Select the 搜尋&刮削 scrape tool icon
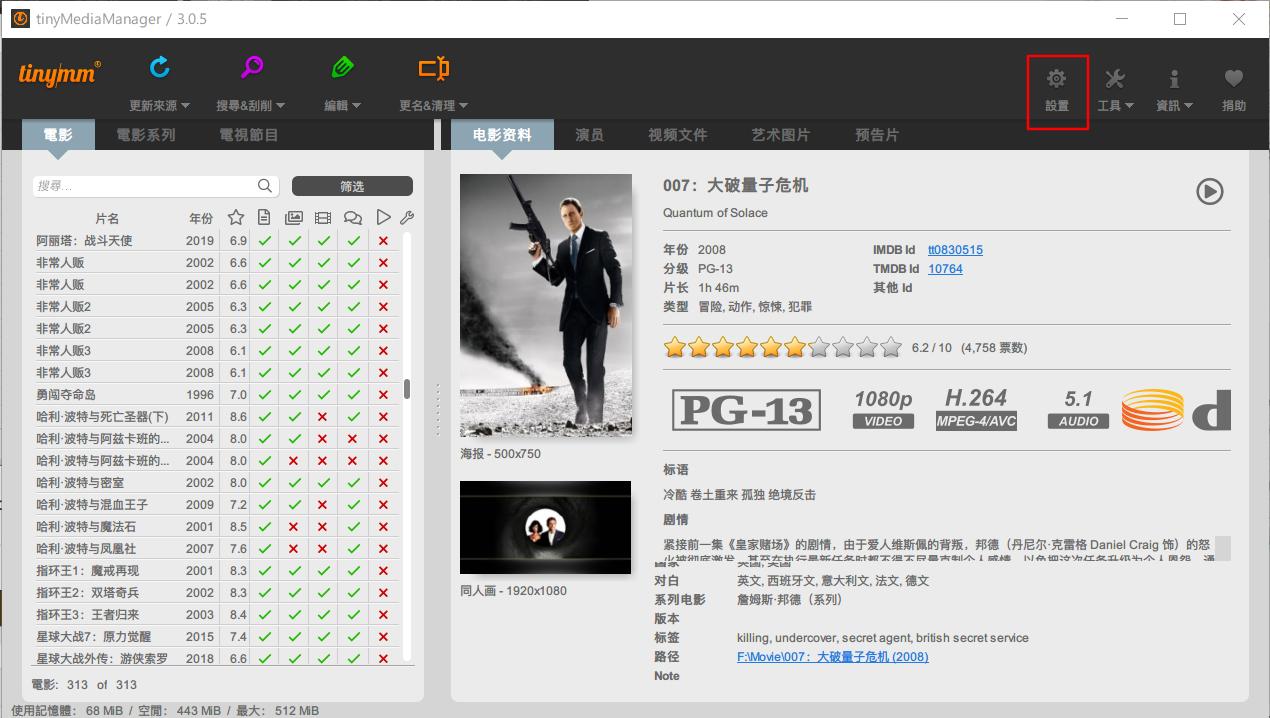This screenshot has height=718, width=1270. pos(250,67)
